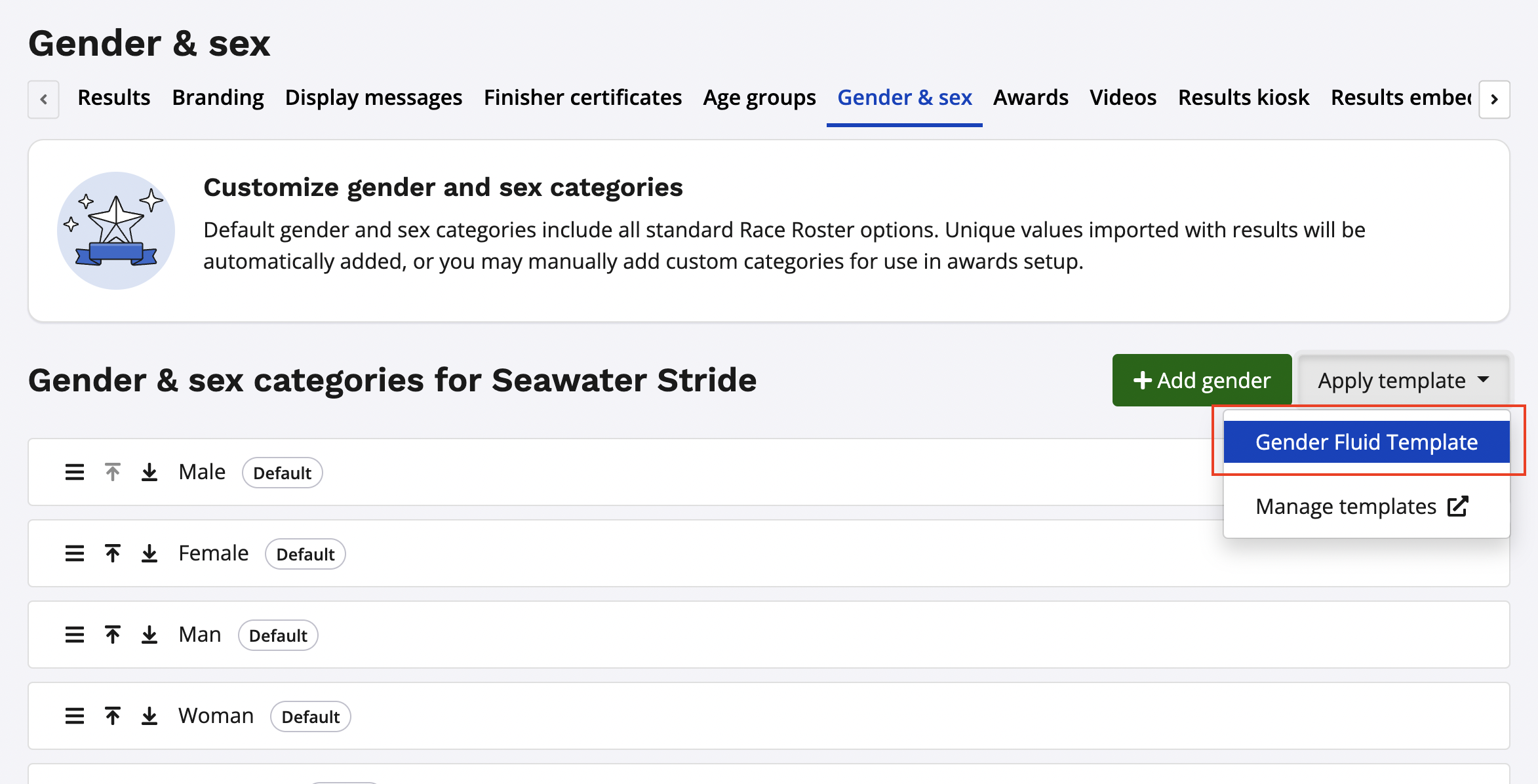Screen dimensions: 1538x784
Task: Select Gender Fluid Template option
Action: (1366, 442)
